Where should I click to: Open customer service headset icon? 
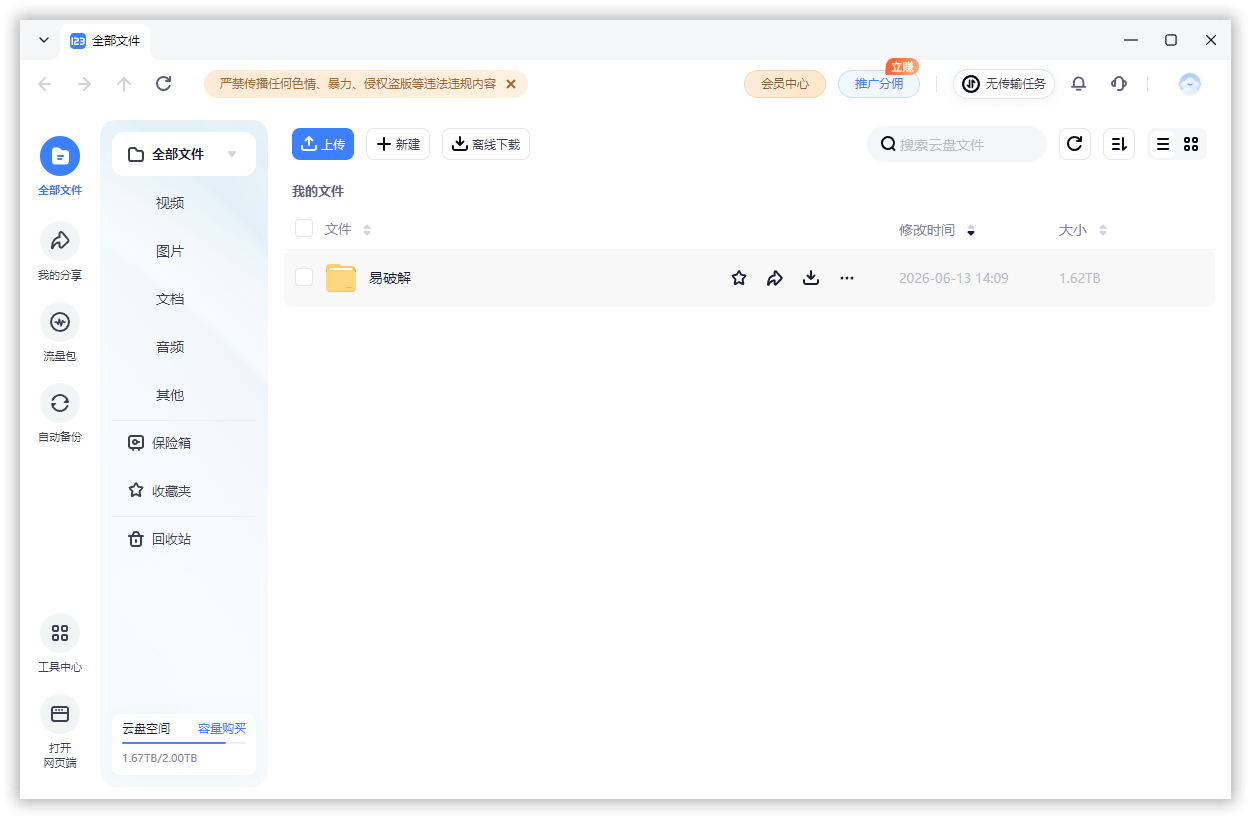pyautogui.click(x=1119, y=84)
